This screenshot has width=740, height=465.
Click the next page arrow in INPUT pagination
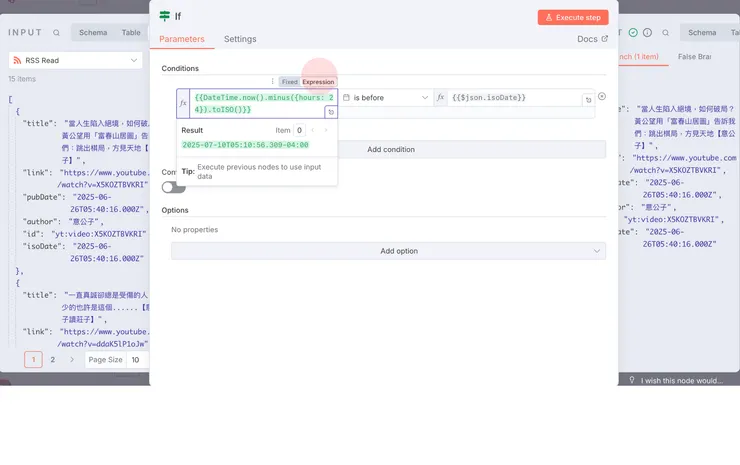tap(72, 359)
